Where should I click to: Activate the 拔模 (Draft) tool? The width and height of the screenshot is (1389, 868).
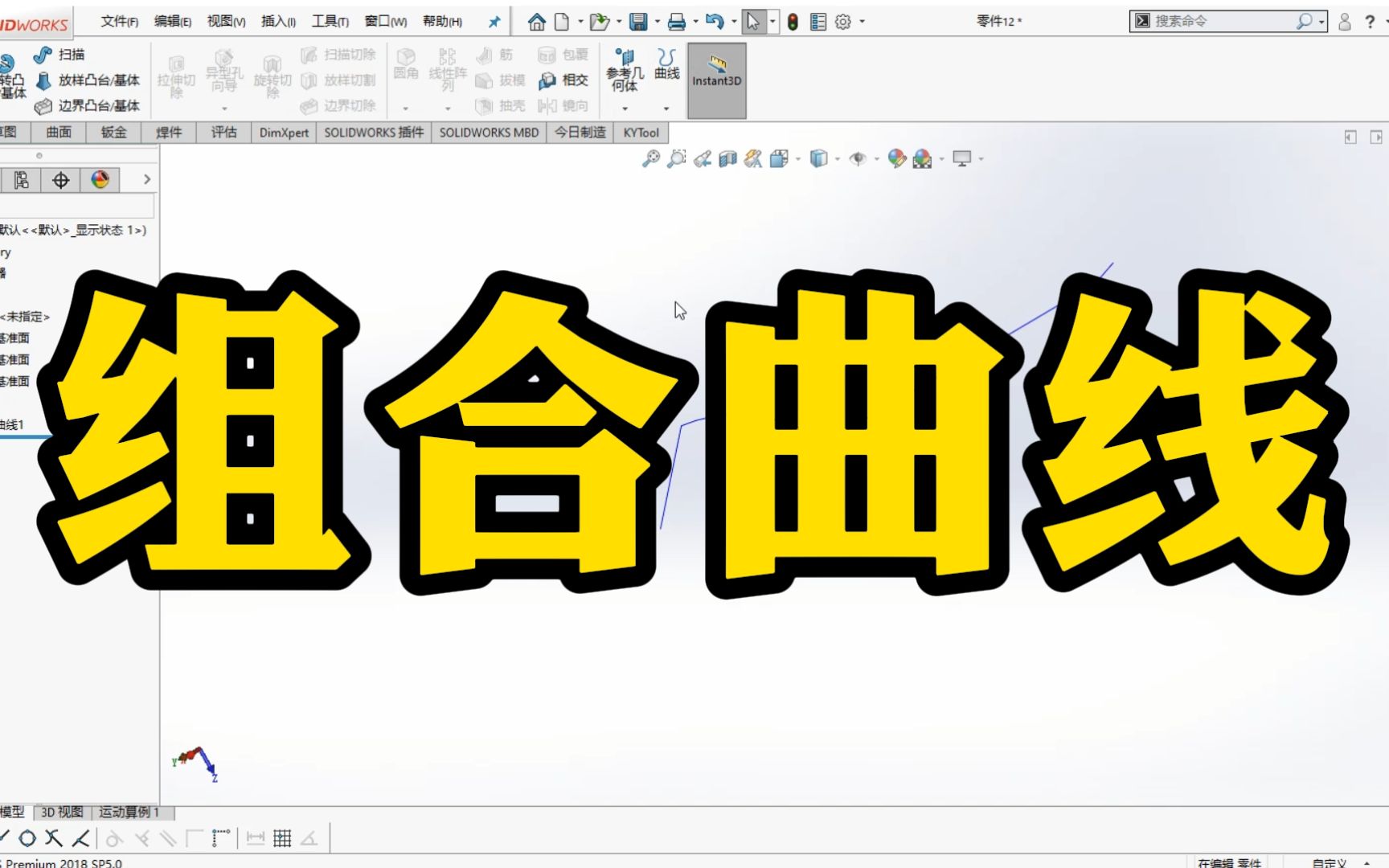click(502, 80)
